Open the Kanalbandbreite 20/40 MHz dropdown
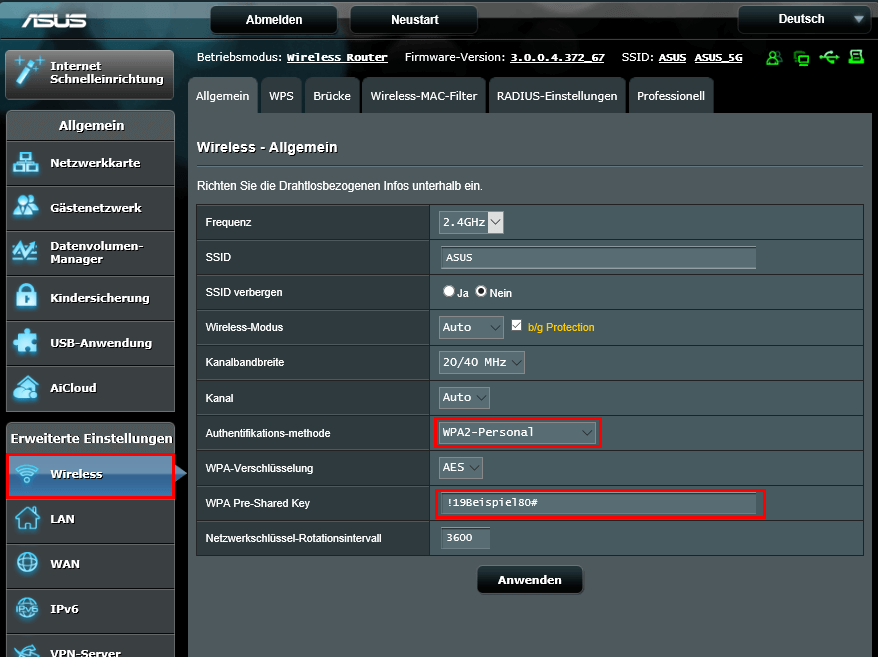 (x=482, y=362)
